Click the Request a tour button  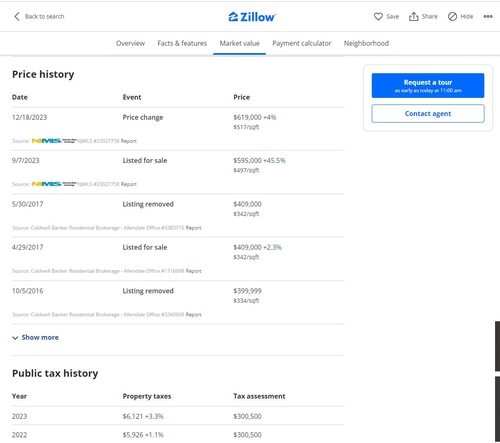click(428, 85)
